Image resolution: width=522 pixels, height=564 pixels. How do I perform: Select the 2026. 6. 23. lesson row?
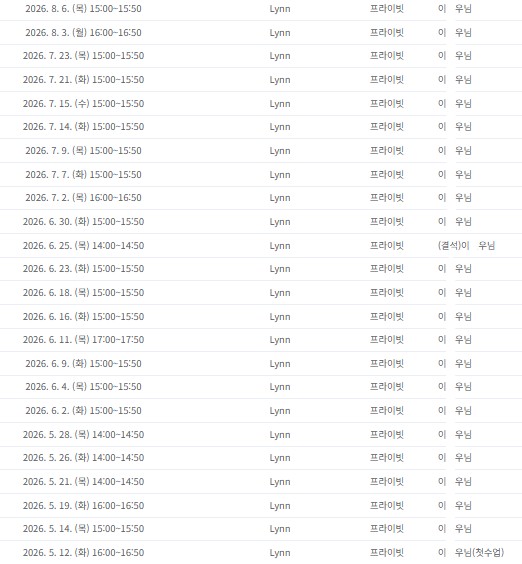pyautogui.click(x=261, y=269)
